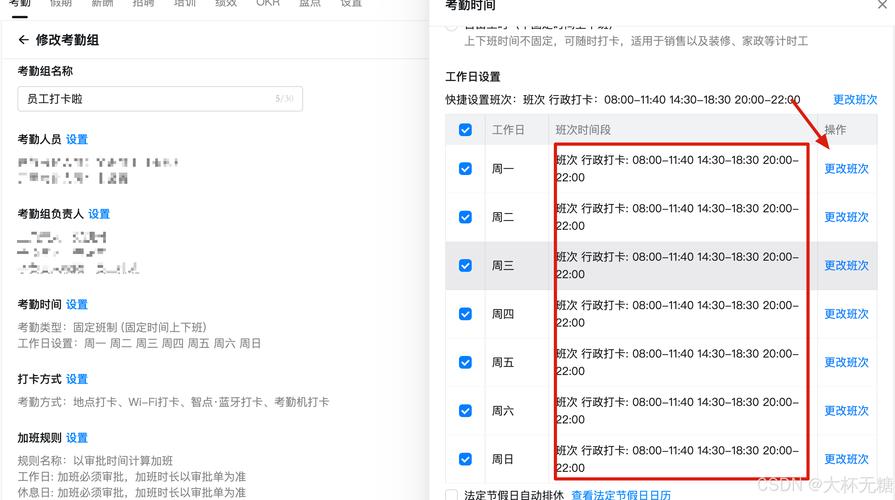Click the 快捷设置班次 summary text
This screenshot has width=895, height=500.
click(x=623, y=100)
